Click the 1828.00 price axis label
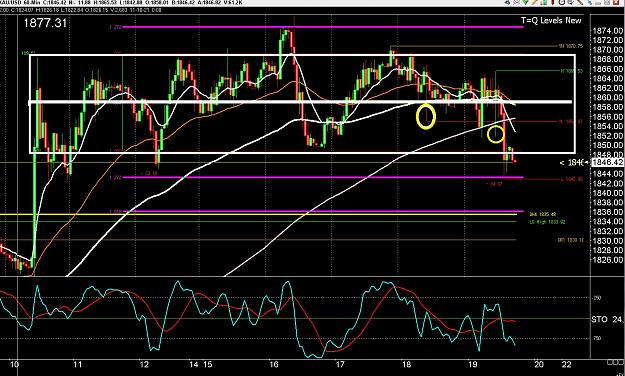The width and height of the screenshot is (625, 376). pyautogui.click(x=607, y=251)
